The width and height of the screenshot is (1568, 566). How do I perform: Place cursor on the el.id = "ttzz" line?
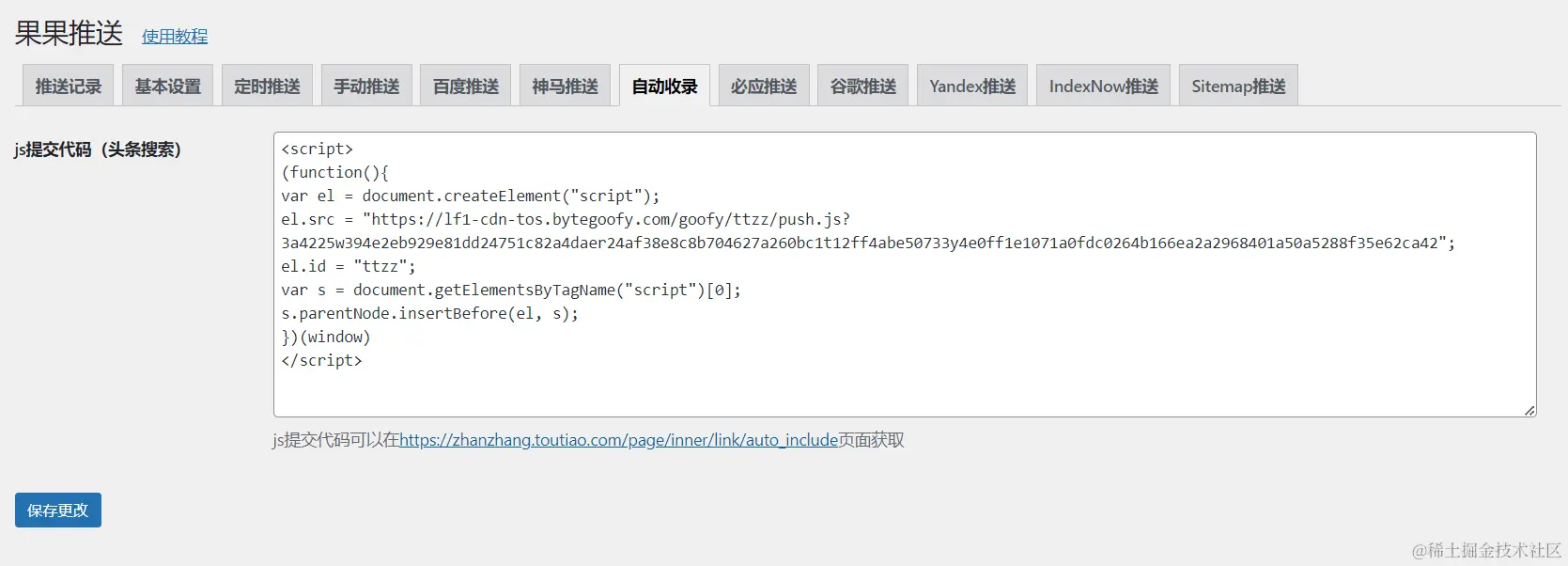click(349, 266)
